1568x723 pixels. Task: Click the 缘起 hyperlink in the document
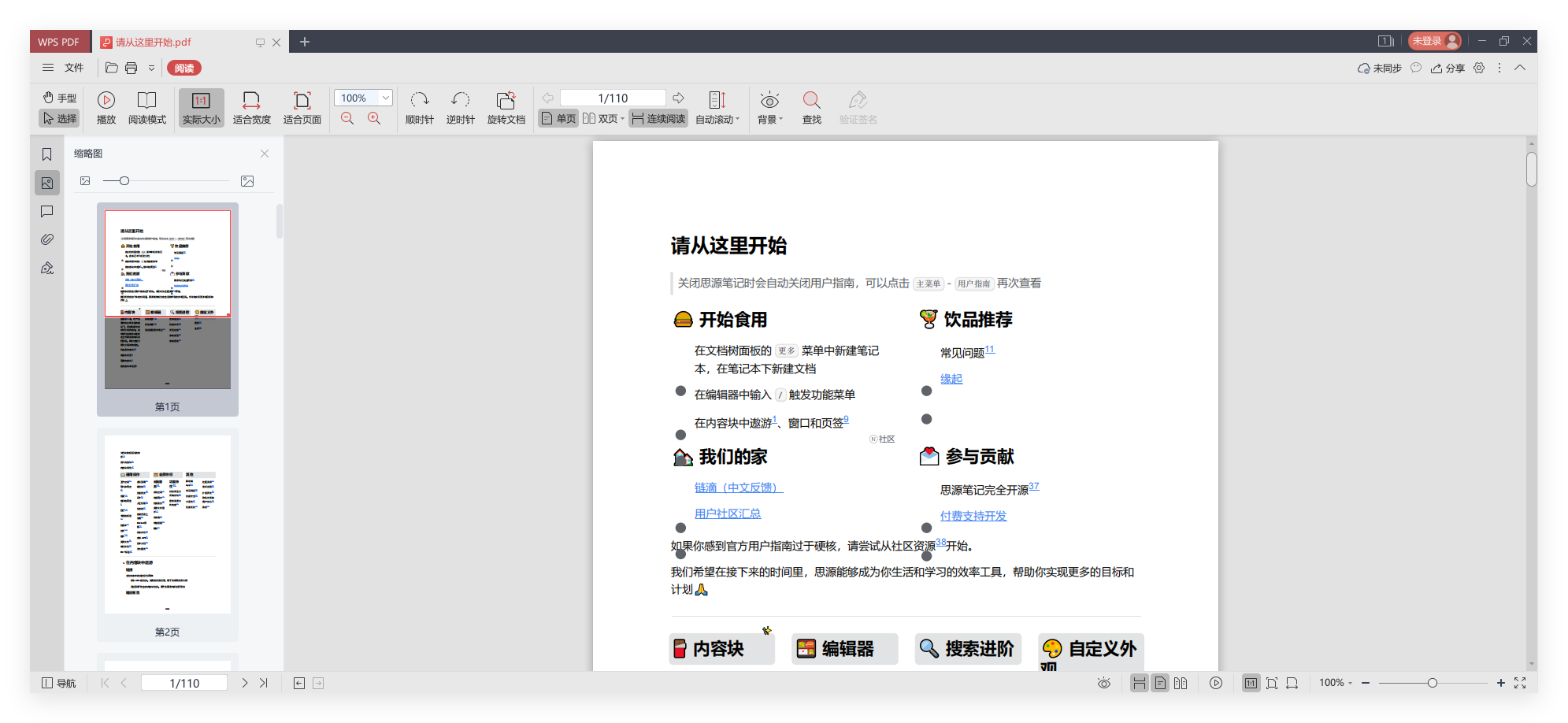(x=950, y=379)
